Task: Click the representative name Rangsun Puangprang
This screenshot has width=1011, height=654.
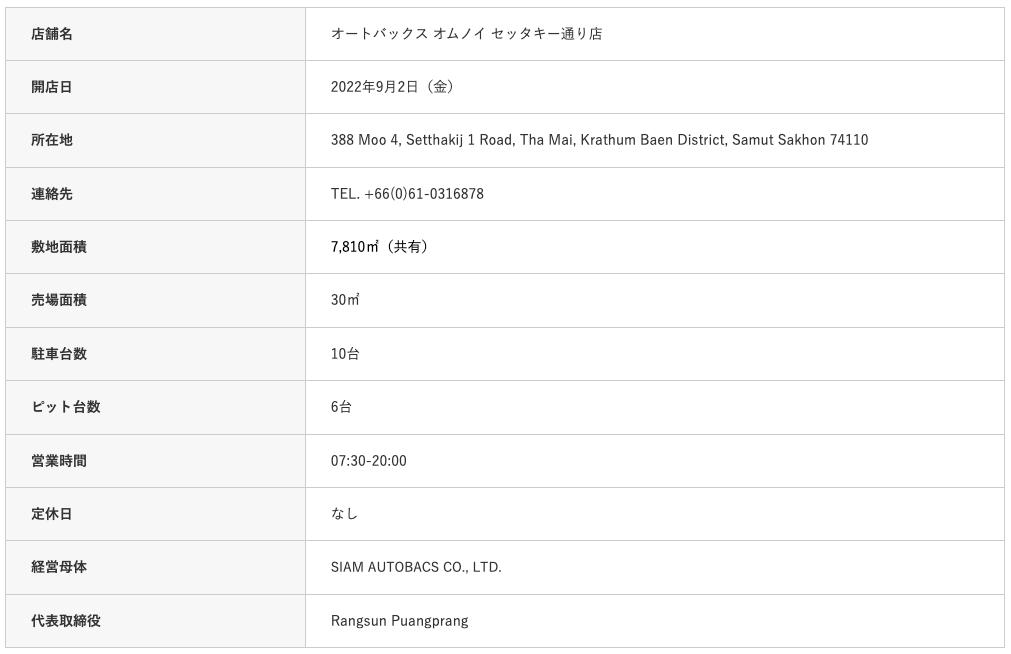Action: click(399, 621)
